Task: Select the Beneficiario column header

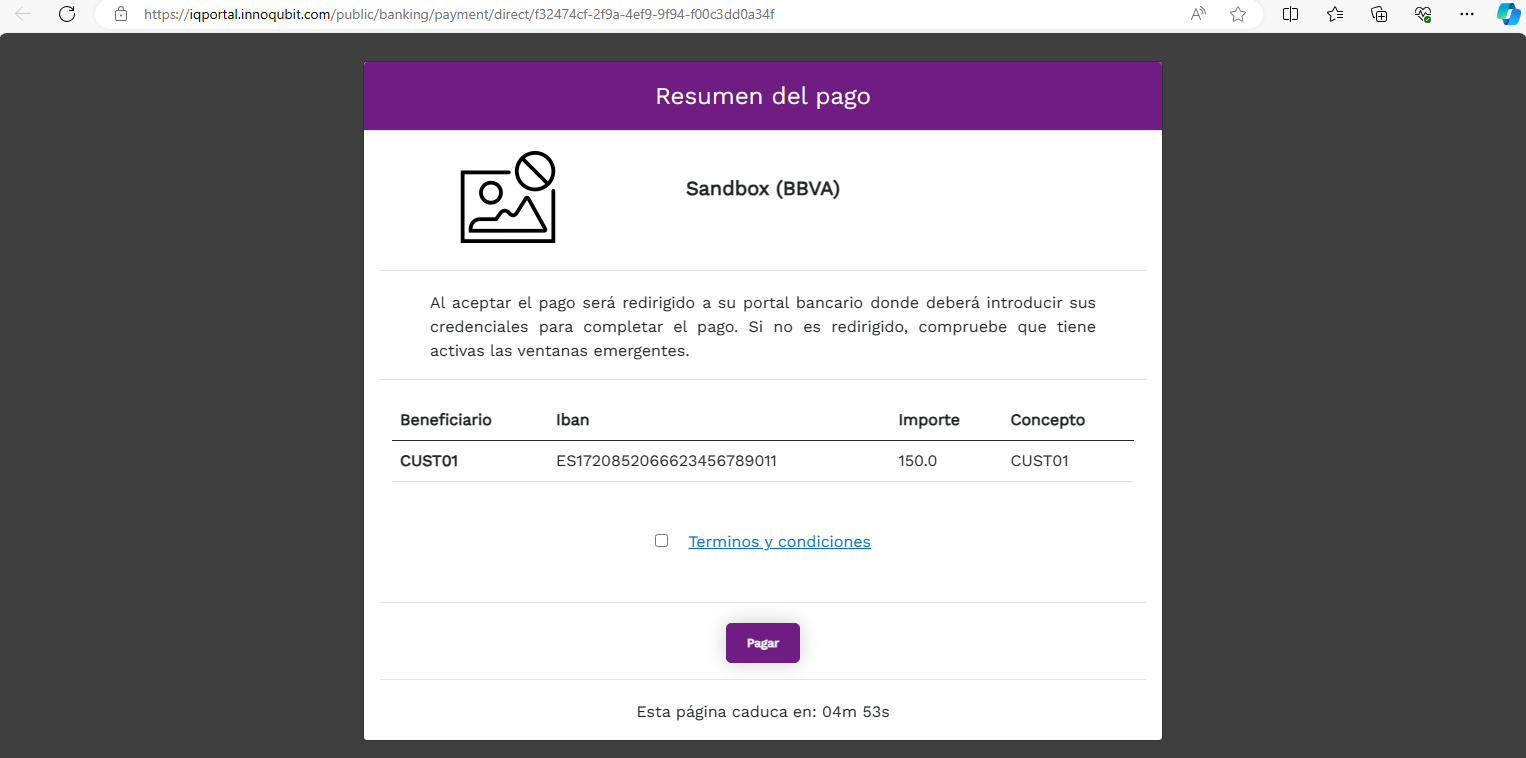Action: [x=445, y=420]
